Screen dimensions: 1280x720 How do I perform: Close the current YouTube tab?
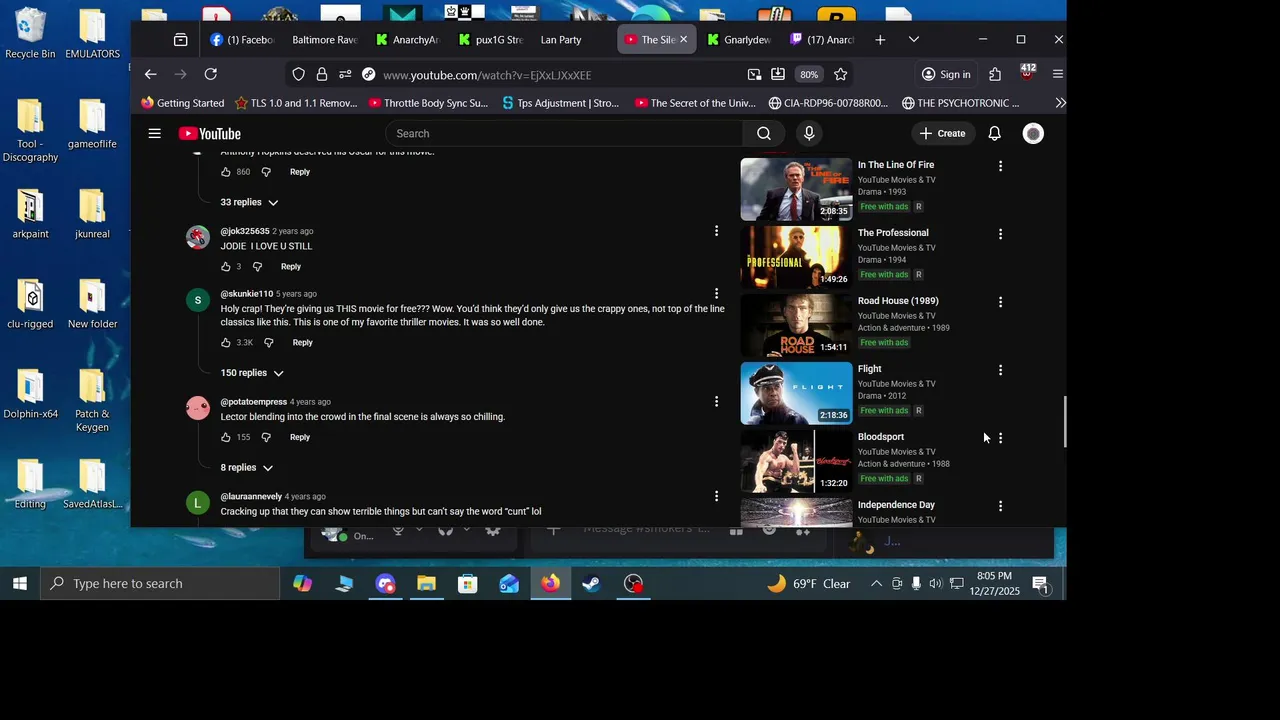[x=684, y=40]
